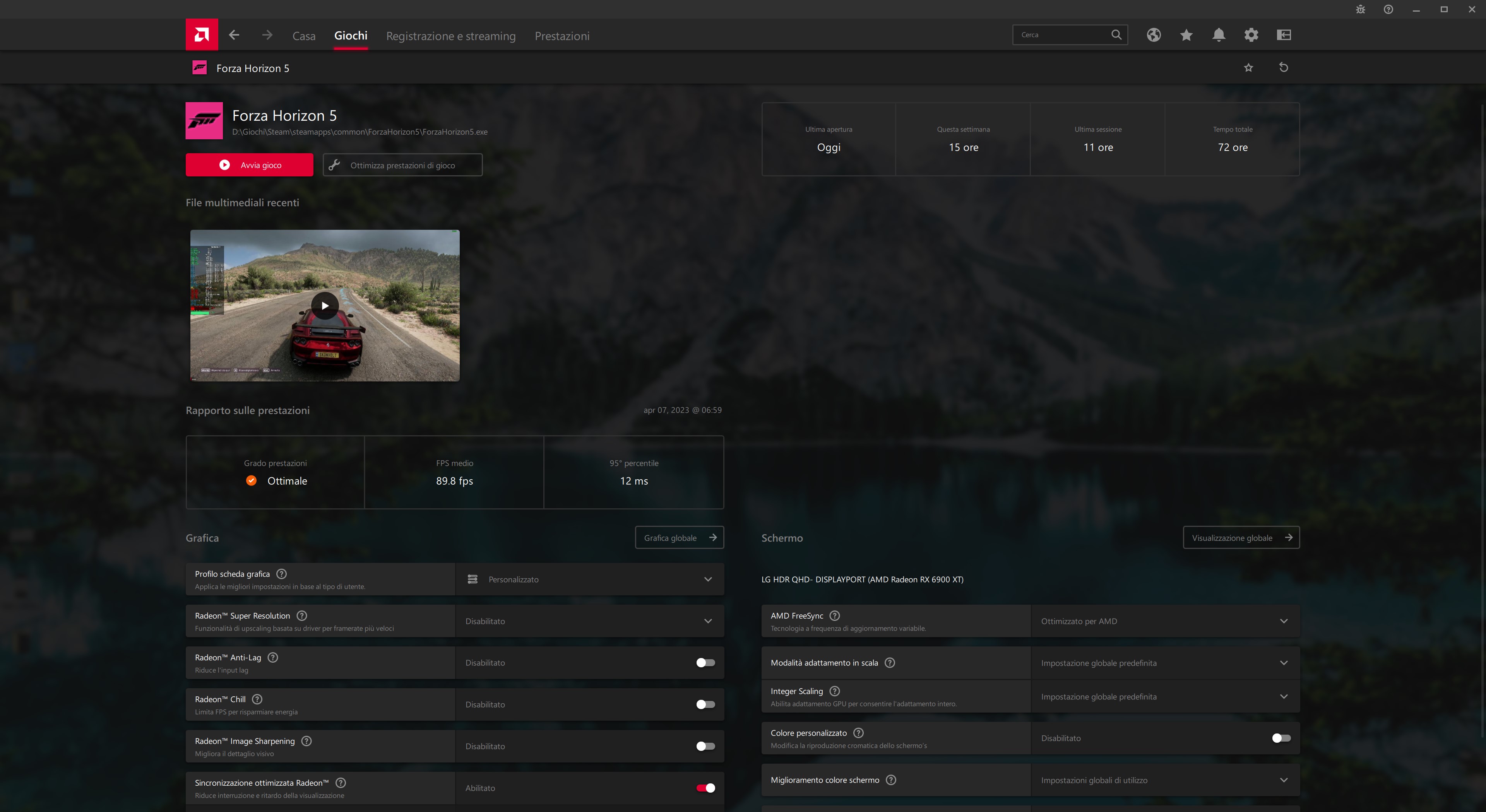Expand Radeon Super Resolution dropdown
1486x812 pixels.
pos(589,621)
